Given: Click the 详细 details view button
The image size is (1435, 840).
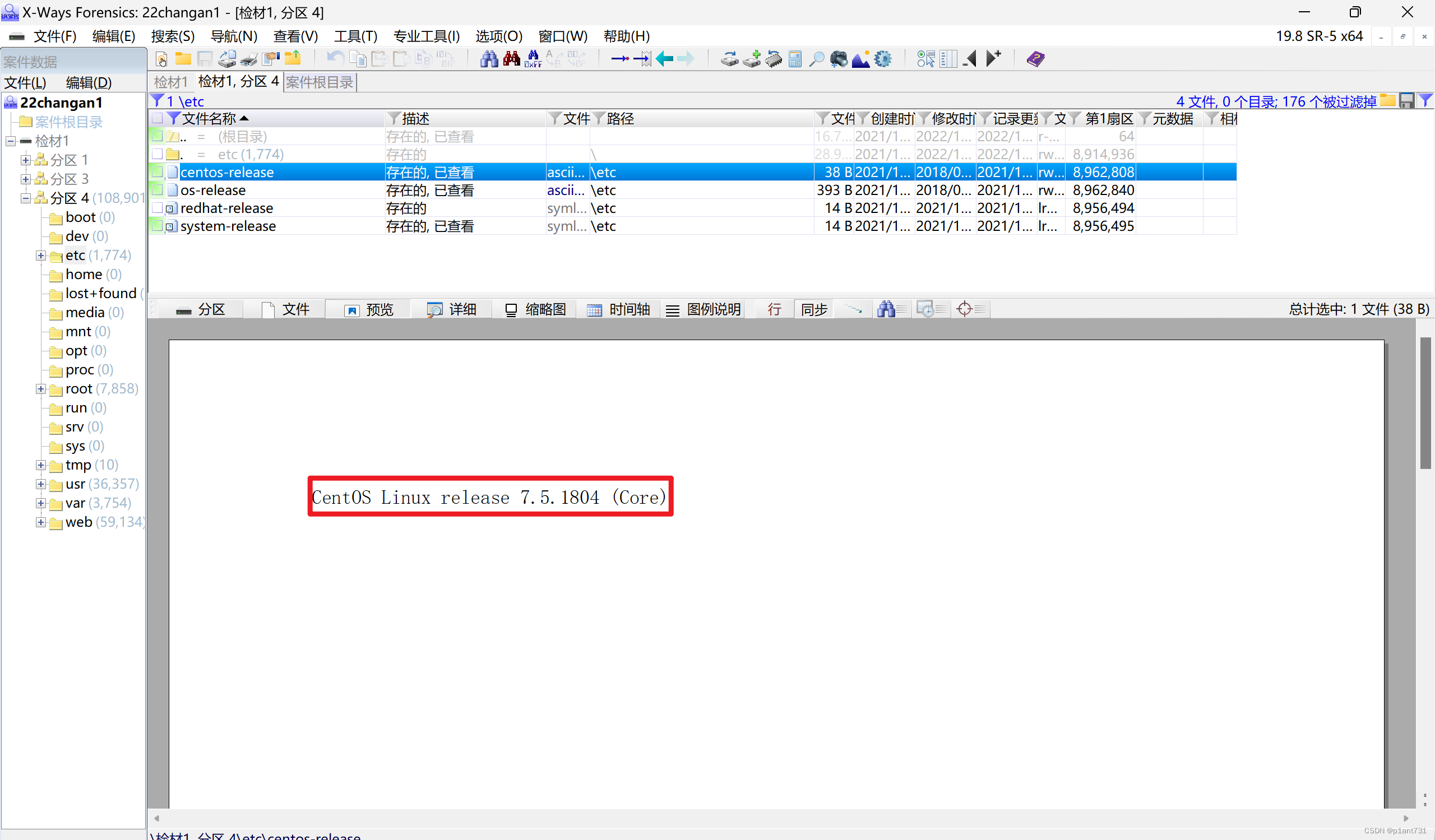Looking at the screenshot, I should (x=452, y=309).
